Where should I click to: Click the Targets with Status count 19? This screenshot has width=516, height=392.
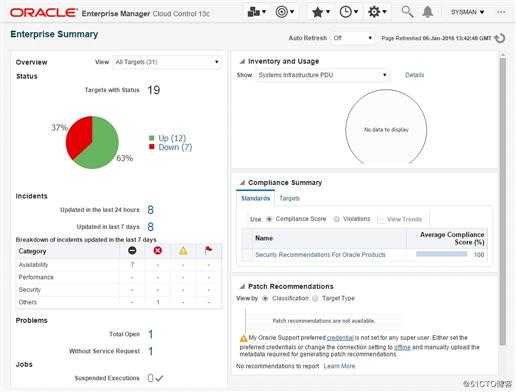(x=154, y=90)
